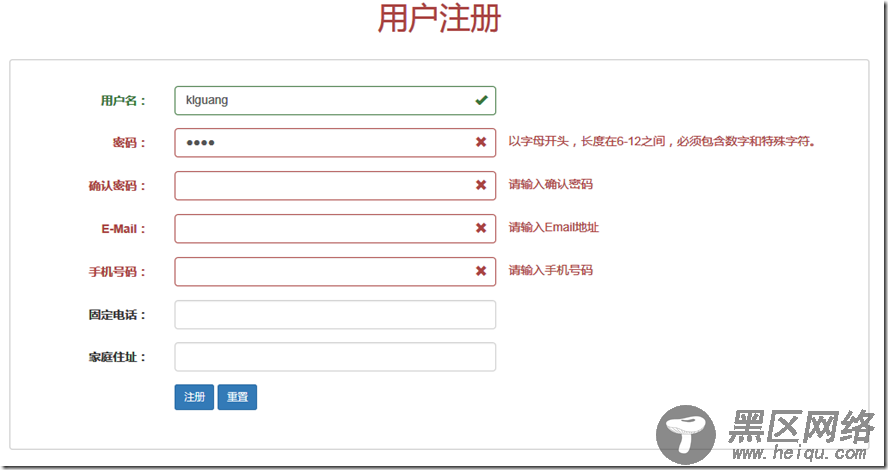Click the 密码 field label
Viewport: 888px width, 470px height.
coord(129,143)
